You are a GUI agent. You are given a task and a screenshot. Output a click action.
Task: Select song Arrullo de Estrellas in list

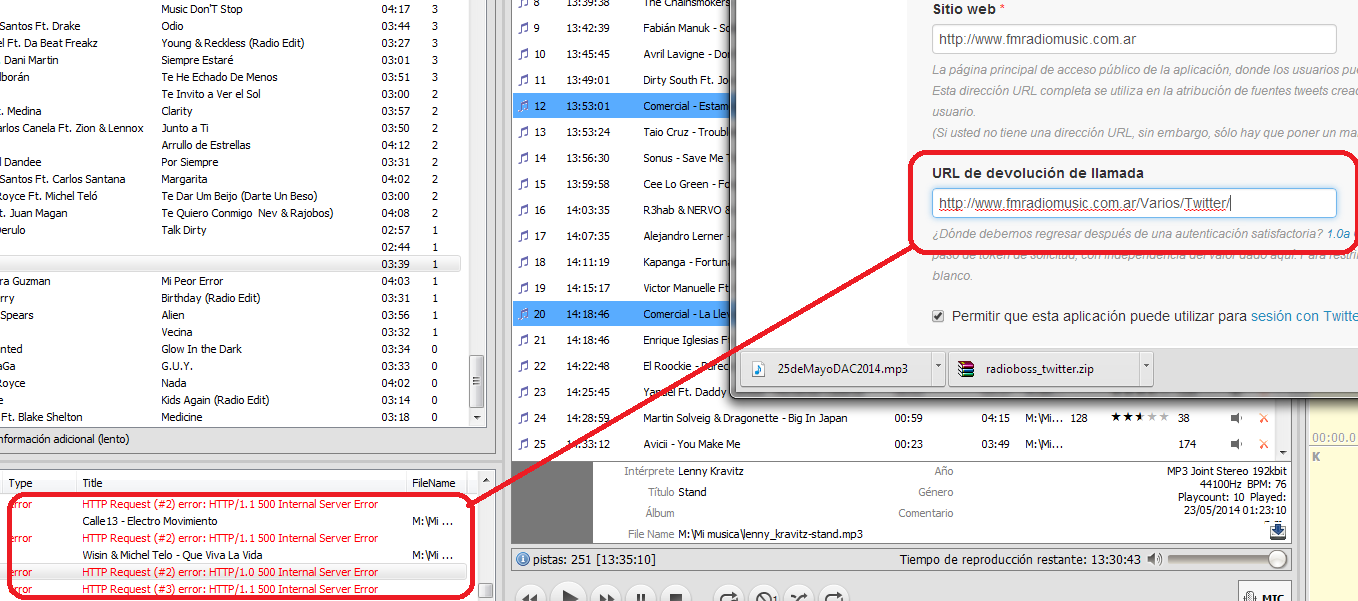tap(205, 145)
